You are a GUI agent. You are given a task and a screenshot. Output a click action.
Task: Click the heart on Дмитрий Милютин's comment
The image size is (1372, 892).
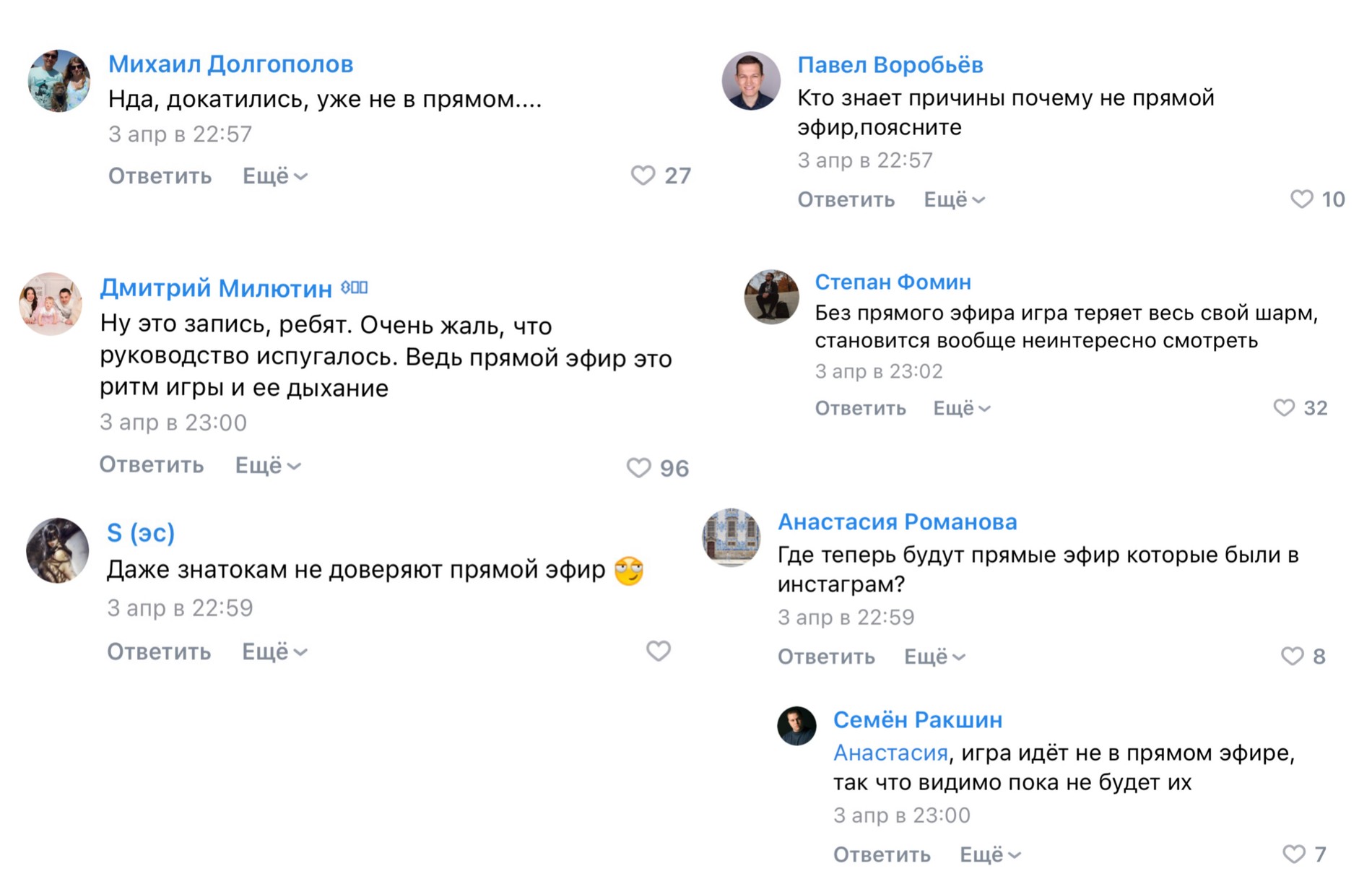click(638, 468)
